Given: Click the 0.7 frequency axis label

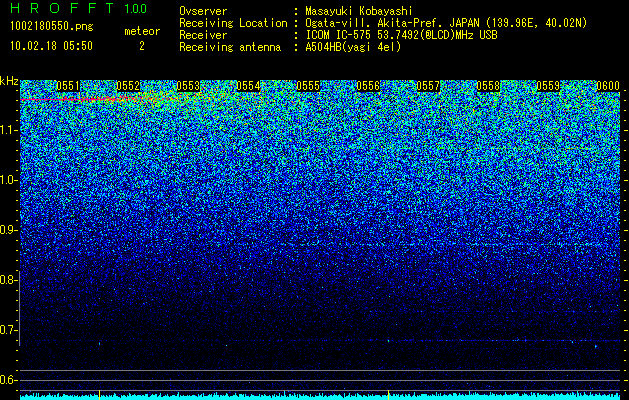Looking at the screenshot, I should point(9,330).
